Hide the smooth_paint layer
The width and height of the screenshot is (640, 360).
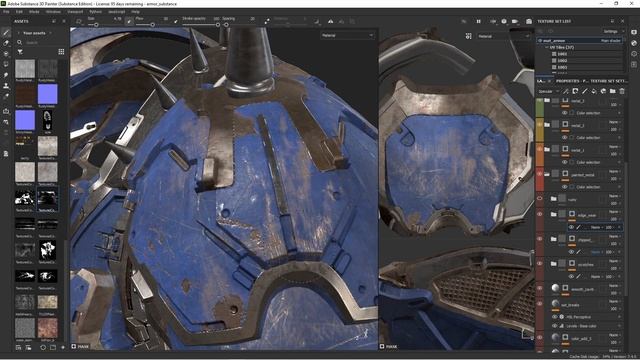click(540, 288)
